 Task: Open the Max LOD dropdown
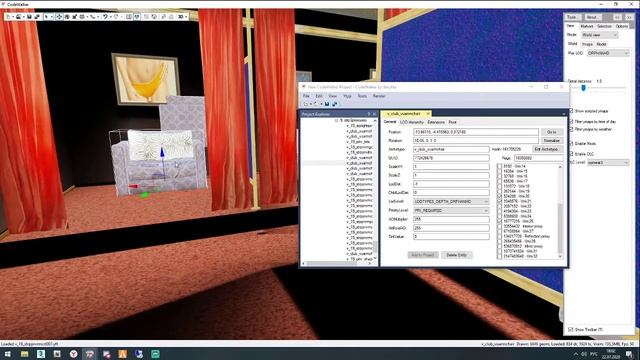coord(608,53)
